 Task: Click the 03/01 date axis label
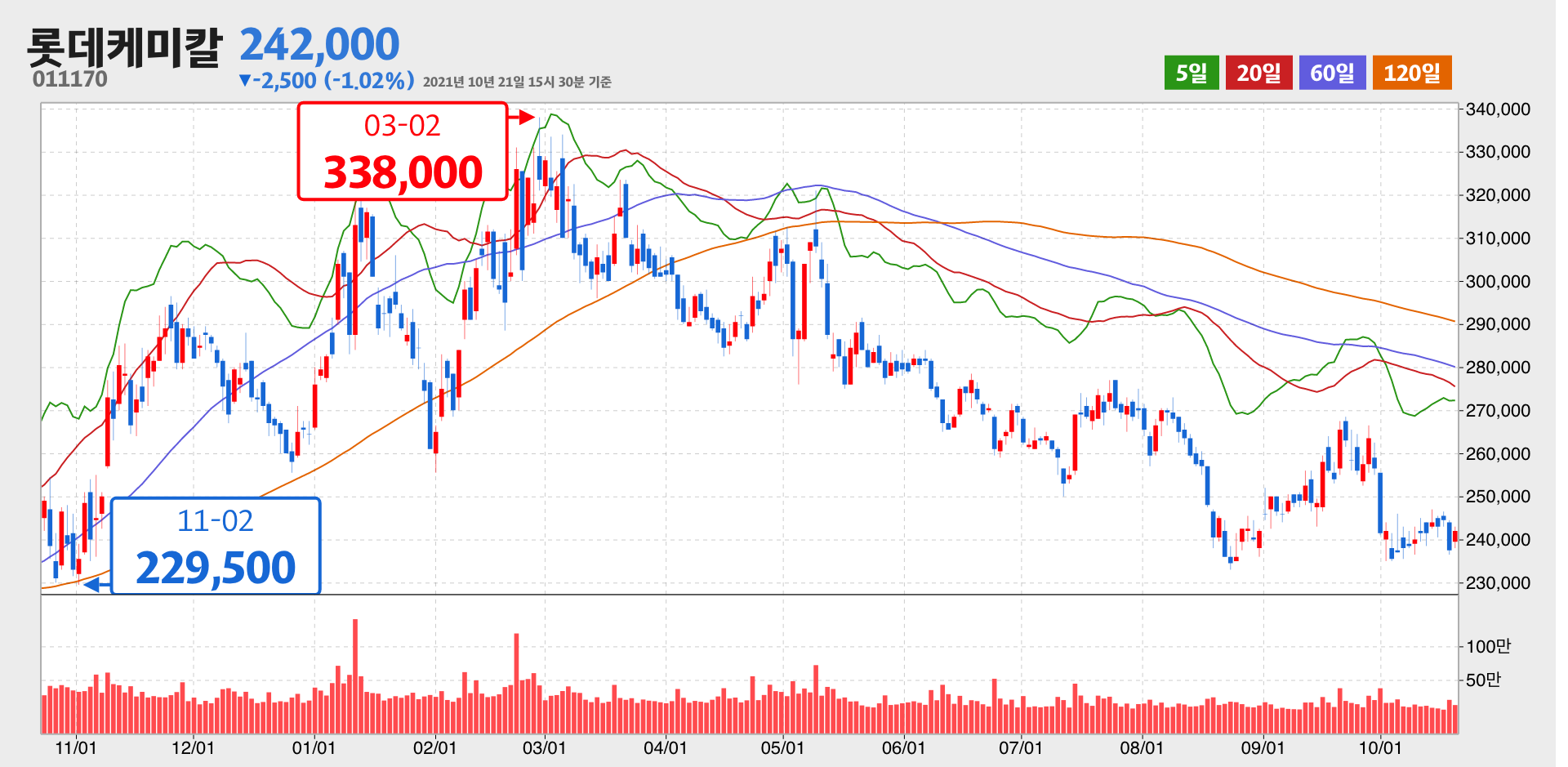click(x=545, y=748)
